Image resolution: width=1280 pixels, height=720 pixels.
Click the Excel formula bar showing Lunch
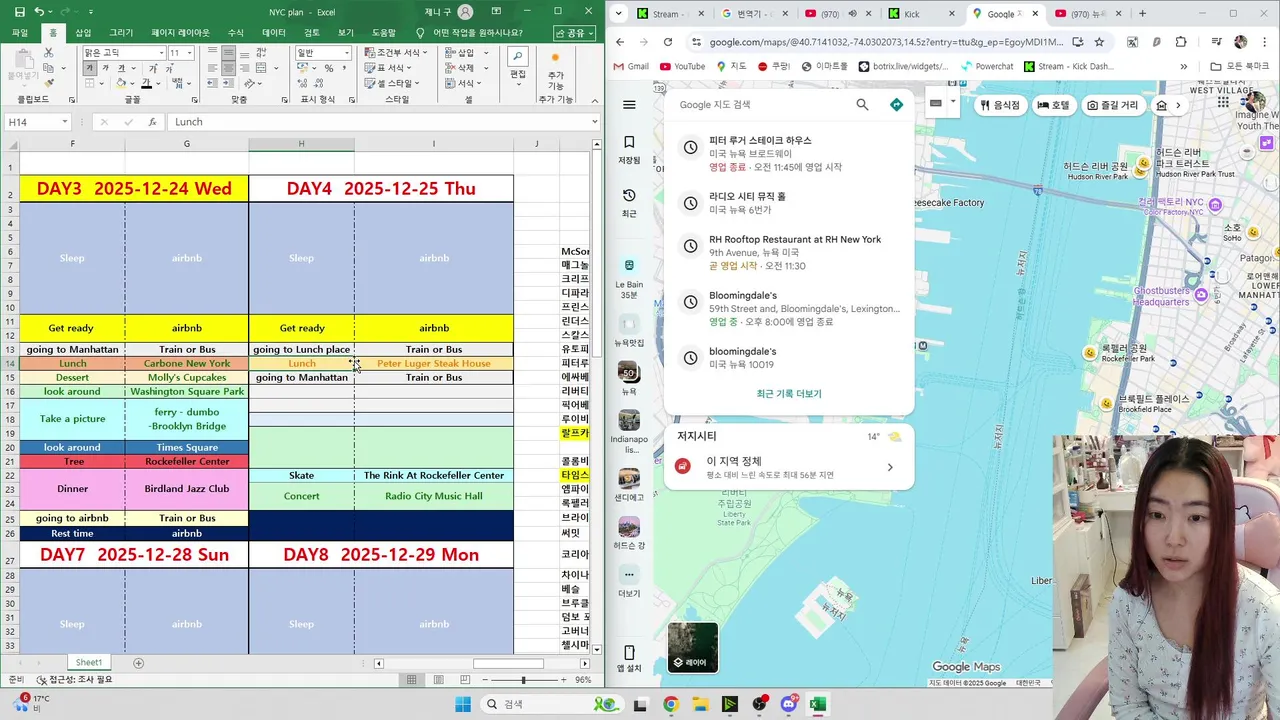(383, 122)
